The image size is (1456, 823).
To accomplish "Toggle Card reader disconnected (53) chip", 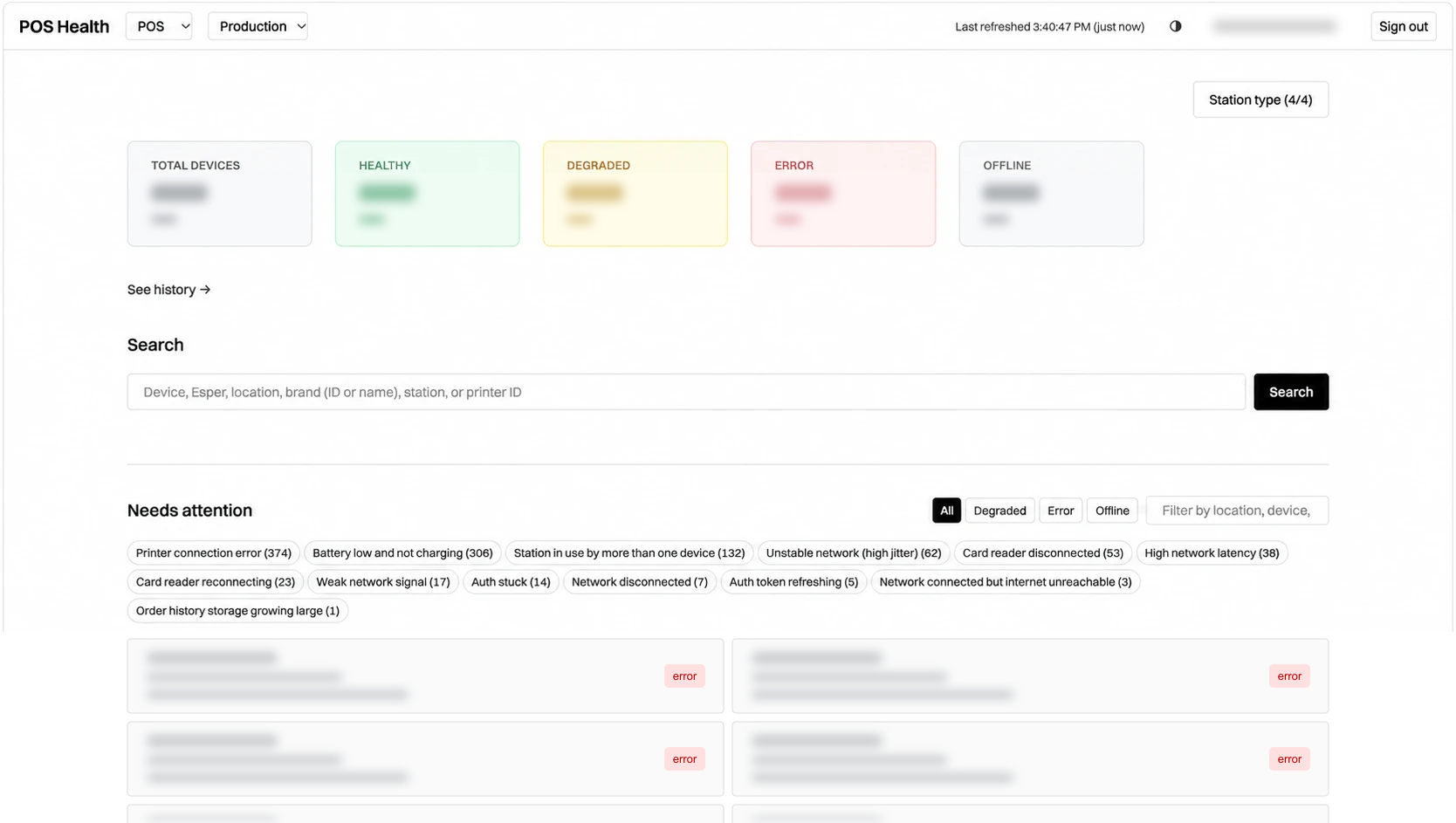I will 1042,553.
